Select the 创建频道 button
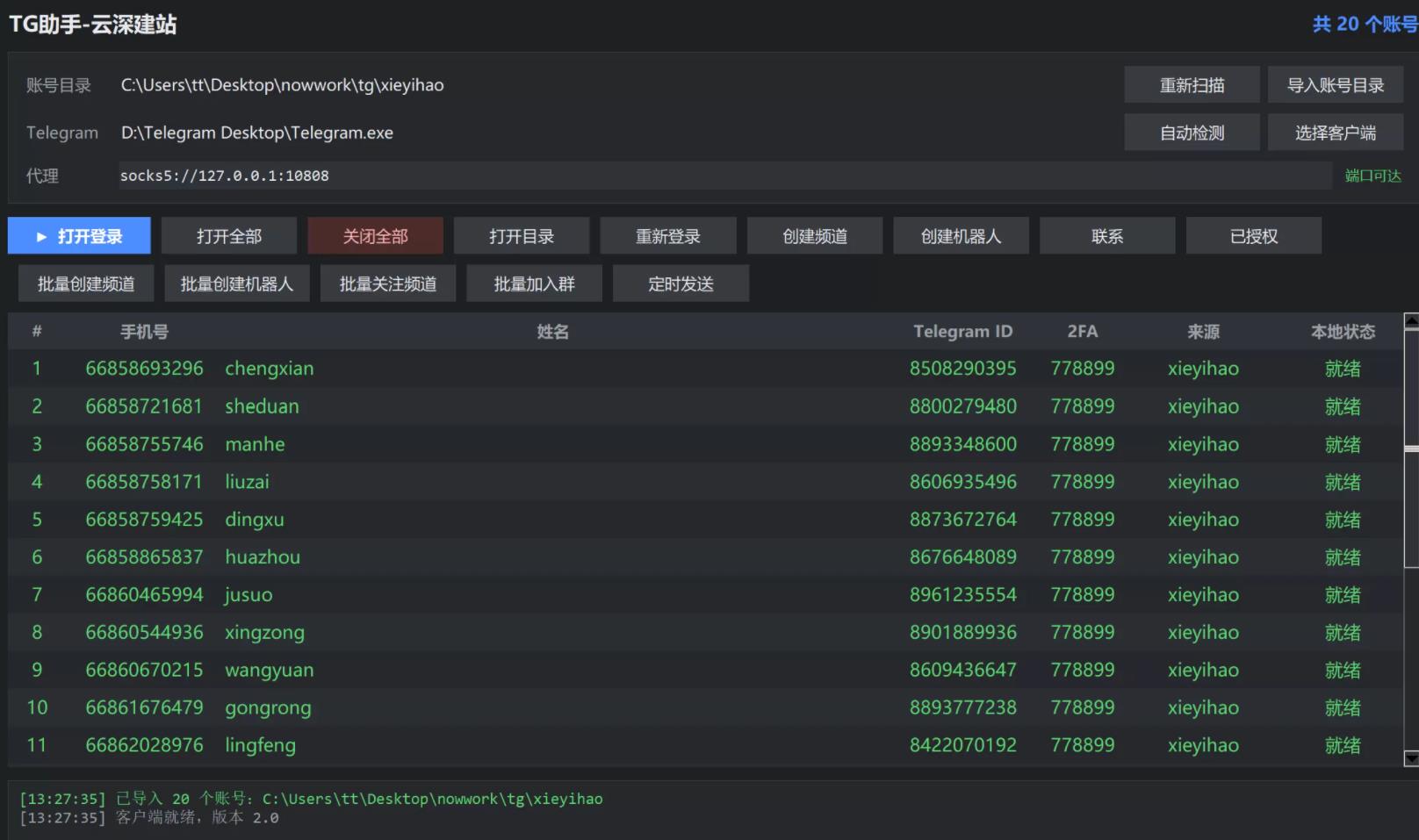 pyautogui.click(x=815, y=236)
